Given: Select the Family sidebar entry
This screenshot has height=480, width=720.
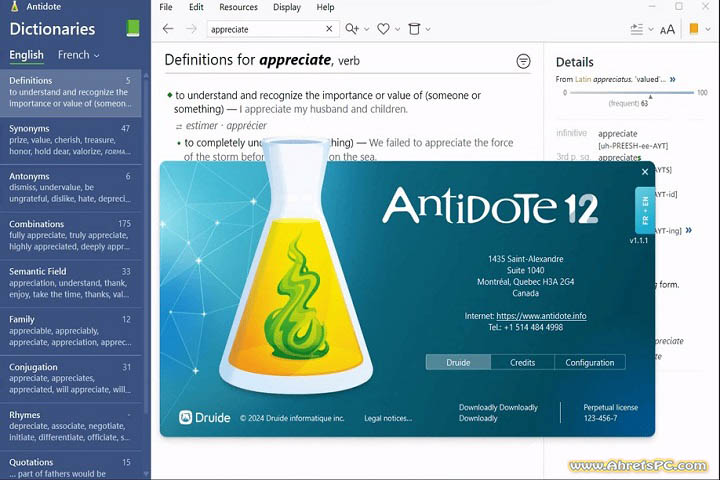Looking at the screenshot, I should 71,331.
